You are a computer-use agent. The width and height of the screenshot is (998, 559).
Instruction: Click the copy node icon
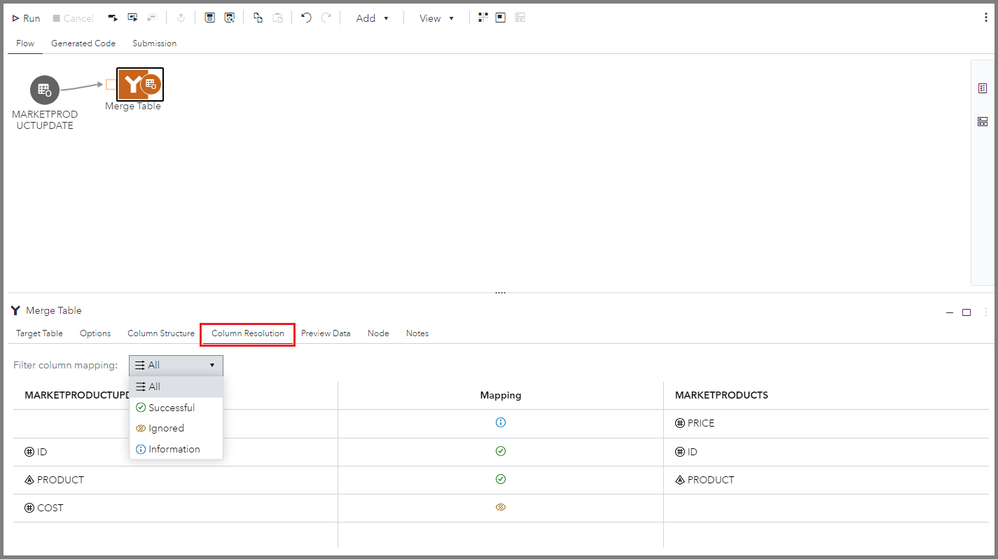[258, 18]
